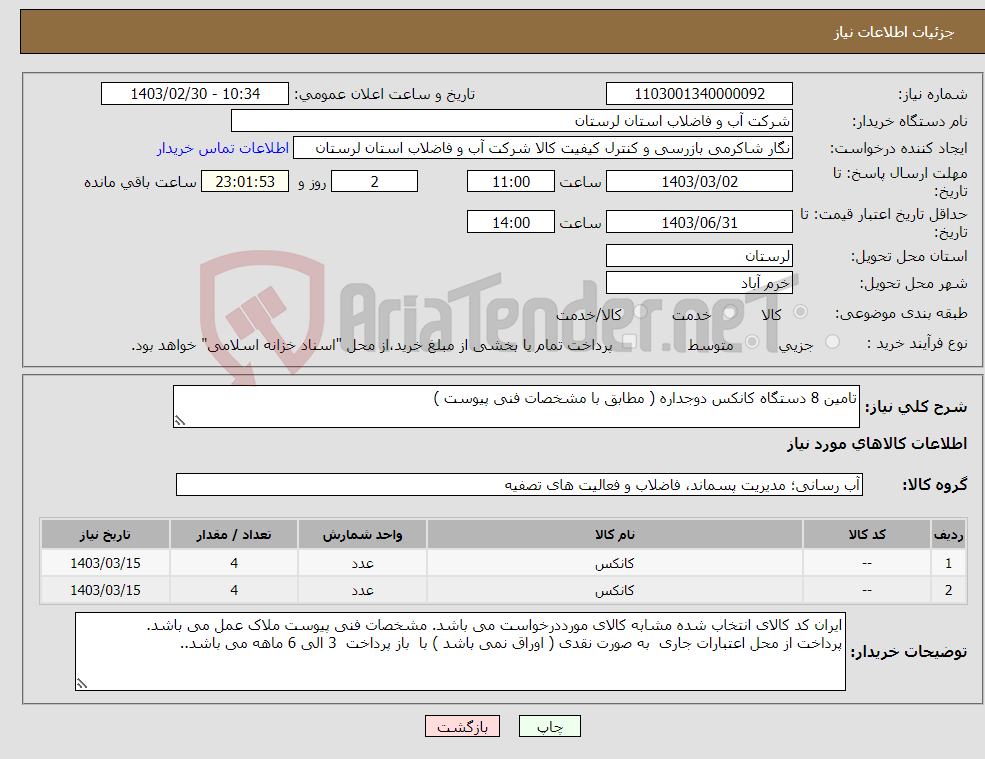Click the چاپ print button

pos(550,726)
